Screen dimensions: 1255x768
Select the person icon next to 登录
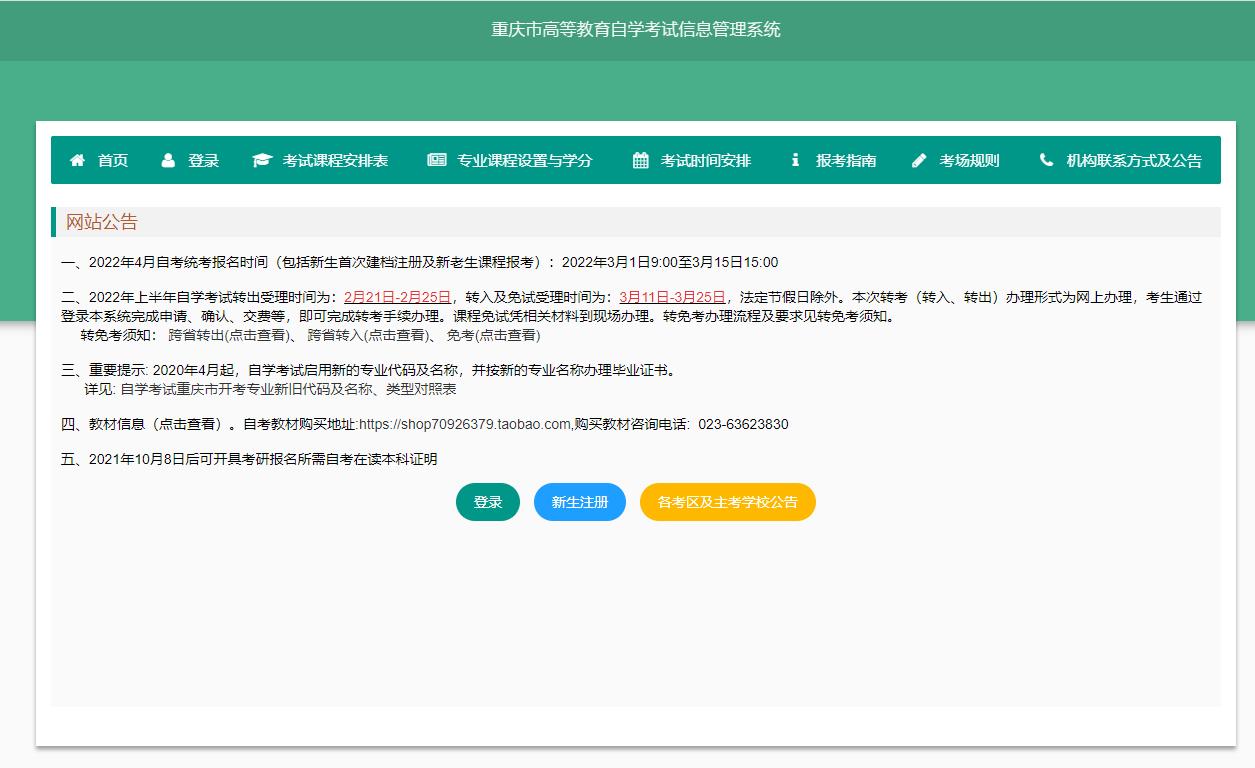167,160
